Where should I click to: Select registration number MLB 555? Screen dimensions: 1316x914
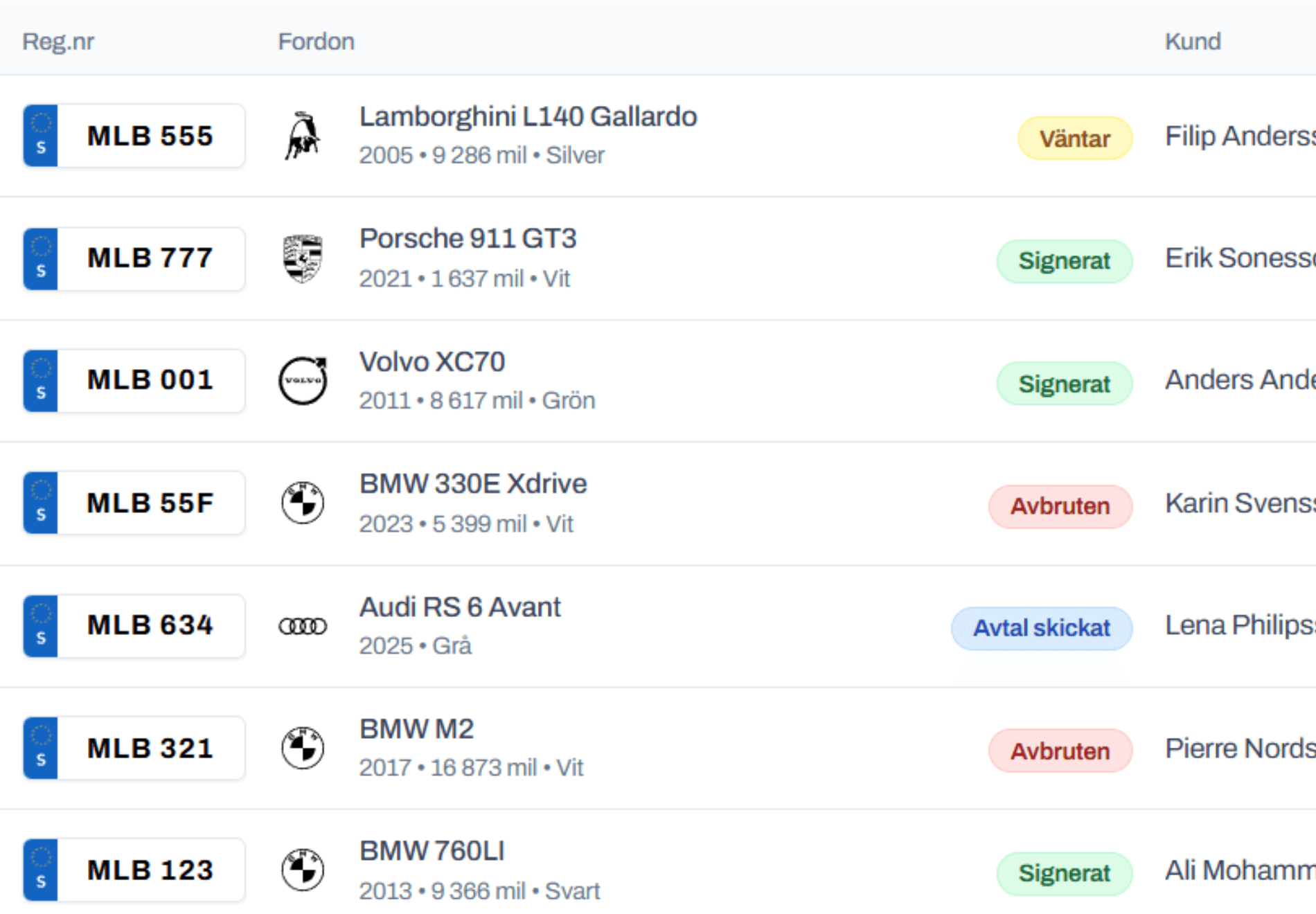pos(150,136)
